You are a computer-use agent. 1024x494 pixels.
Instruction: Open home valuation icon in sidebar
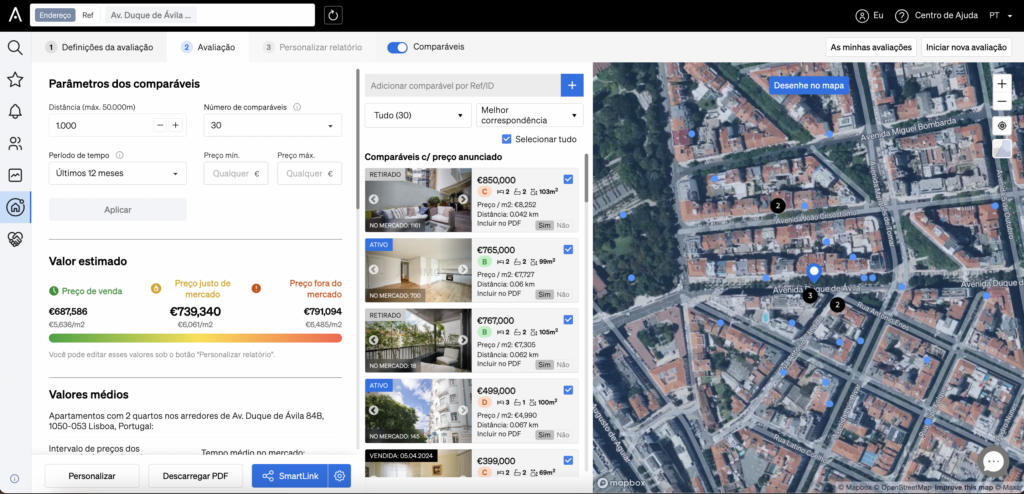pyautogui.click(x=15, y=208)
